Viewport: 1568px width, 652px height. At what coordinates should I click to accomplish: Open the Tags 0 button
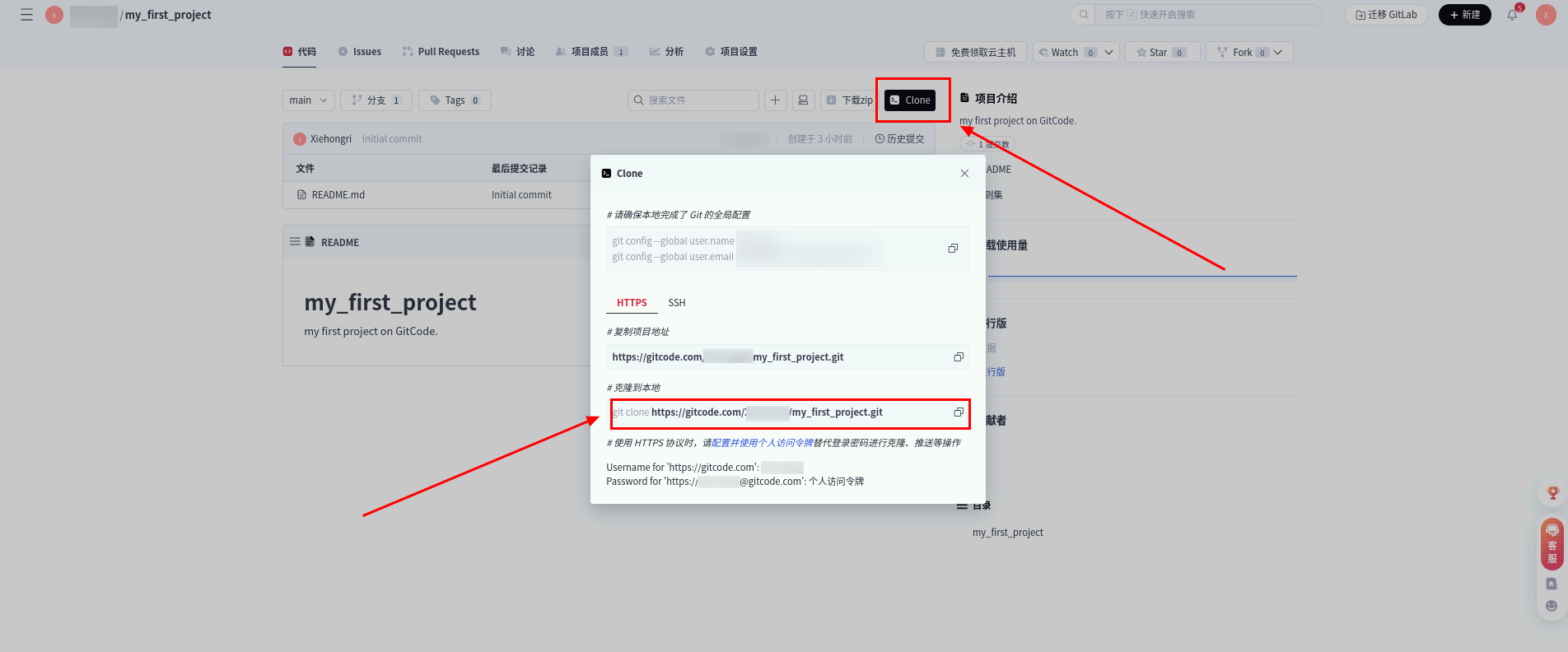click(x=455, y=100)
